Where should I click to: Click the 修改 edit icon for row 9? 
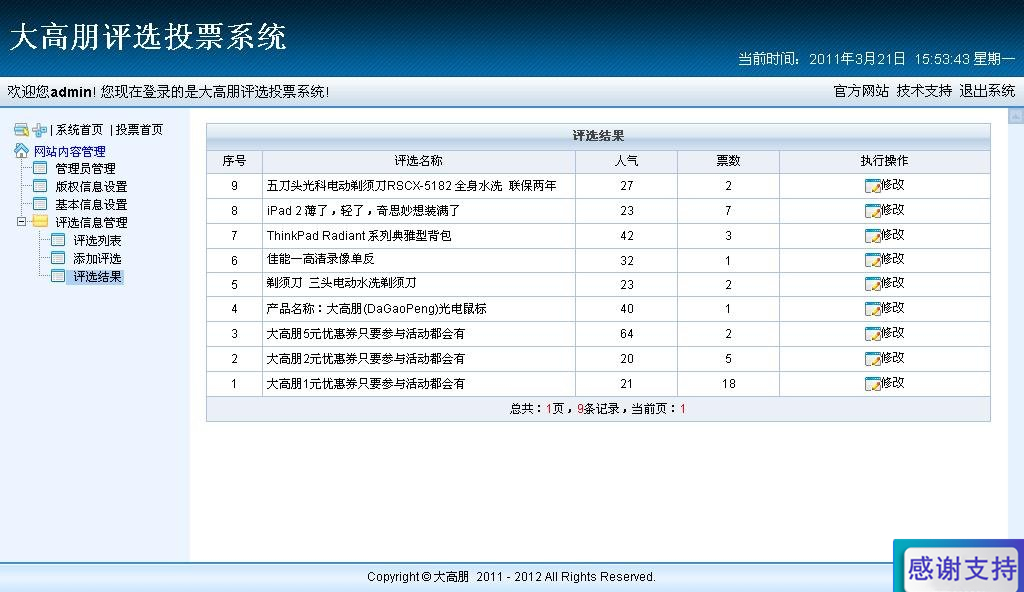pyautogui.click(x=872, y=186)
